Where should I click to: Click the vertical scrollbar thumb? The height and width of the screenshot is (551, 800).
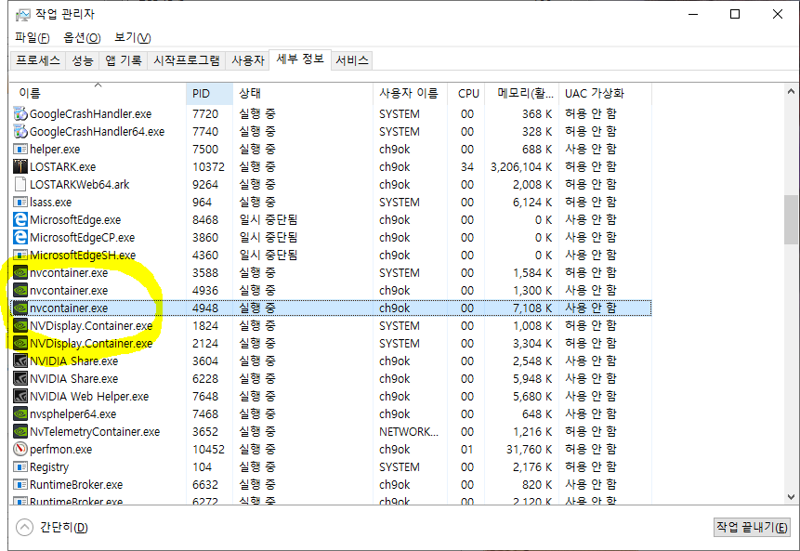point(791,220)
